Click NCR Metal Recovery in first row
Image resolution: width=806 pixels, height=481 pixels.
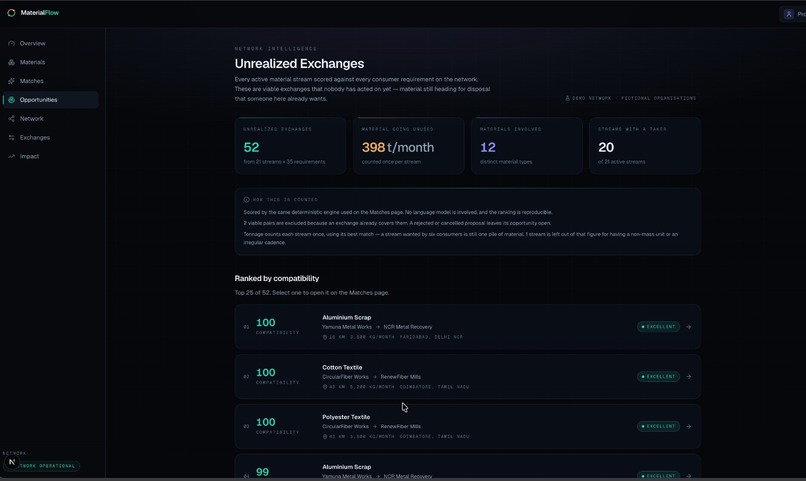(x=408, y=327)
